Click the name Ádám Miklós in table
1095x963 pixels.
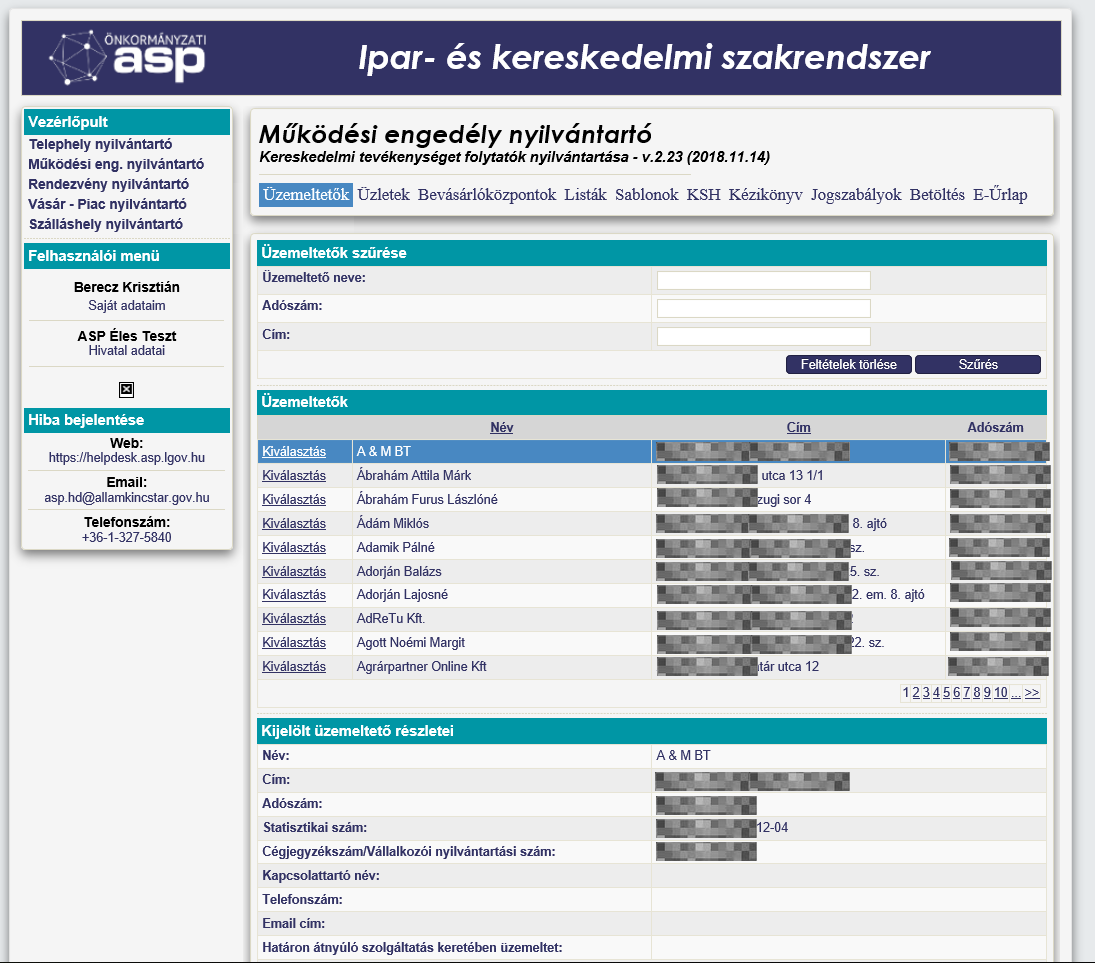[x=392, y=523]
